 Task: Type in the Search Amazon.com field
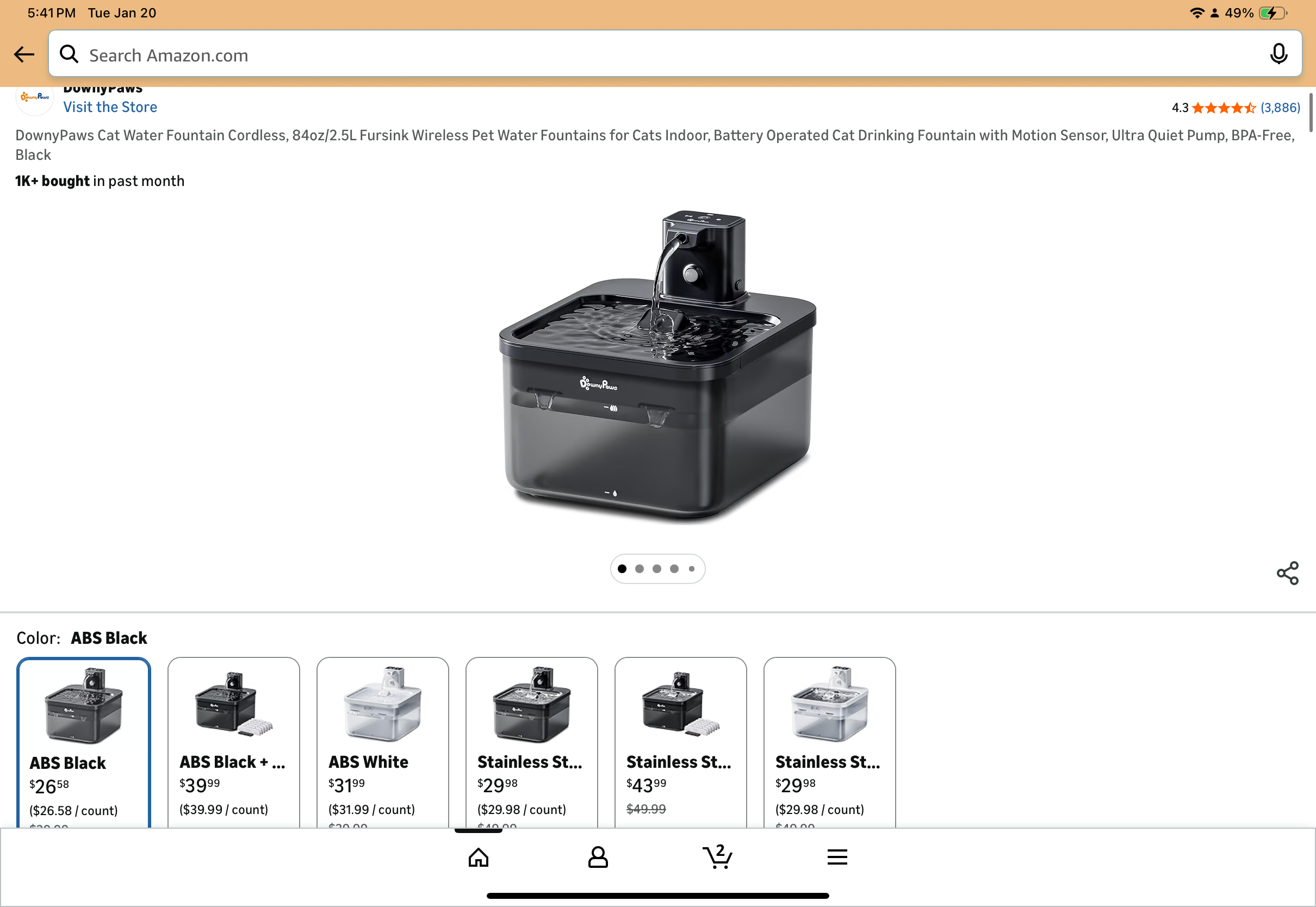pos(654,55)
